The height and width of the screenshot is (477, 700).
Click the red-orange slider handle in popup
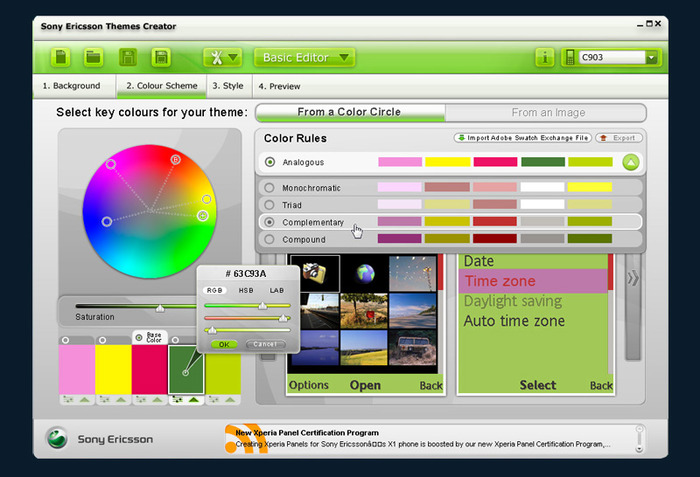coord(283,318)
